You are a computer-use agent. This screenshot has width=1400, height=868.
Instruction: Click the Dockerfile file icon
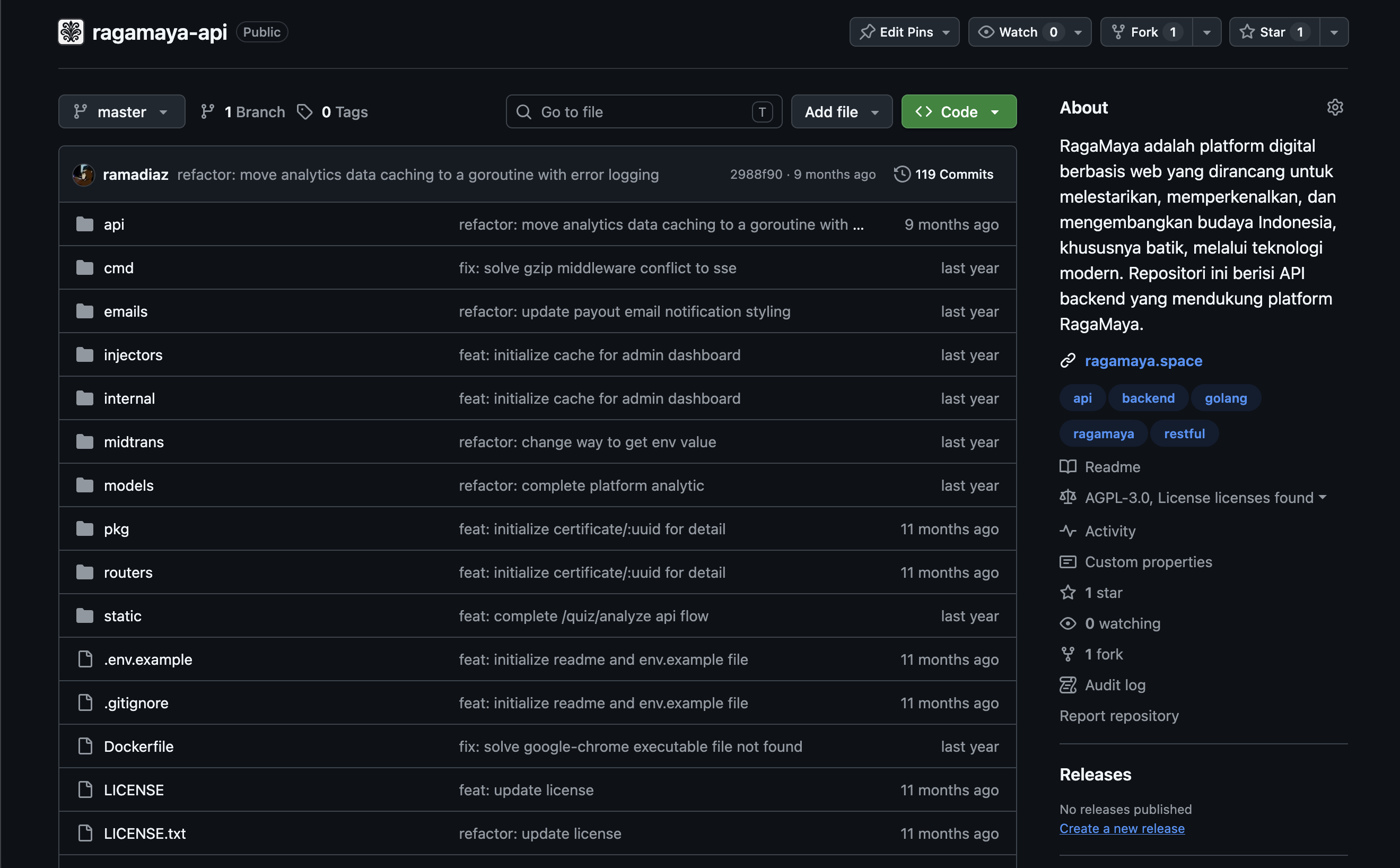click(85, 747)
